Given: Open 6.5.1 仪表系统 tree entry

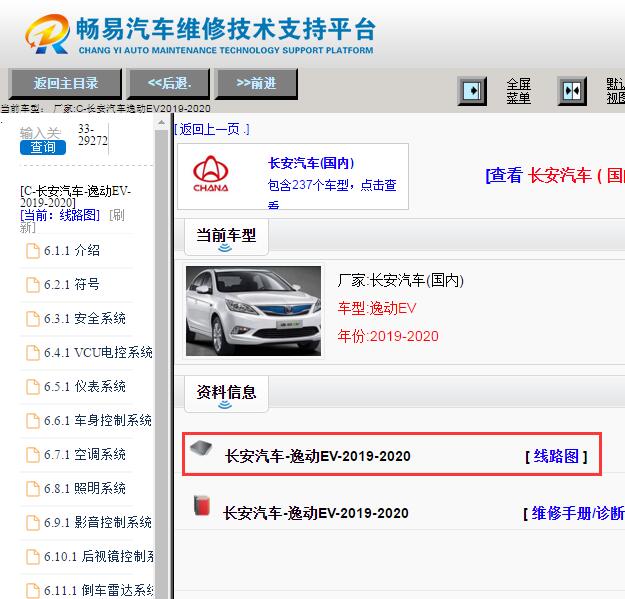Looking at the screenshot, I should [85, 387].
